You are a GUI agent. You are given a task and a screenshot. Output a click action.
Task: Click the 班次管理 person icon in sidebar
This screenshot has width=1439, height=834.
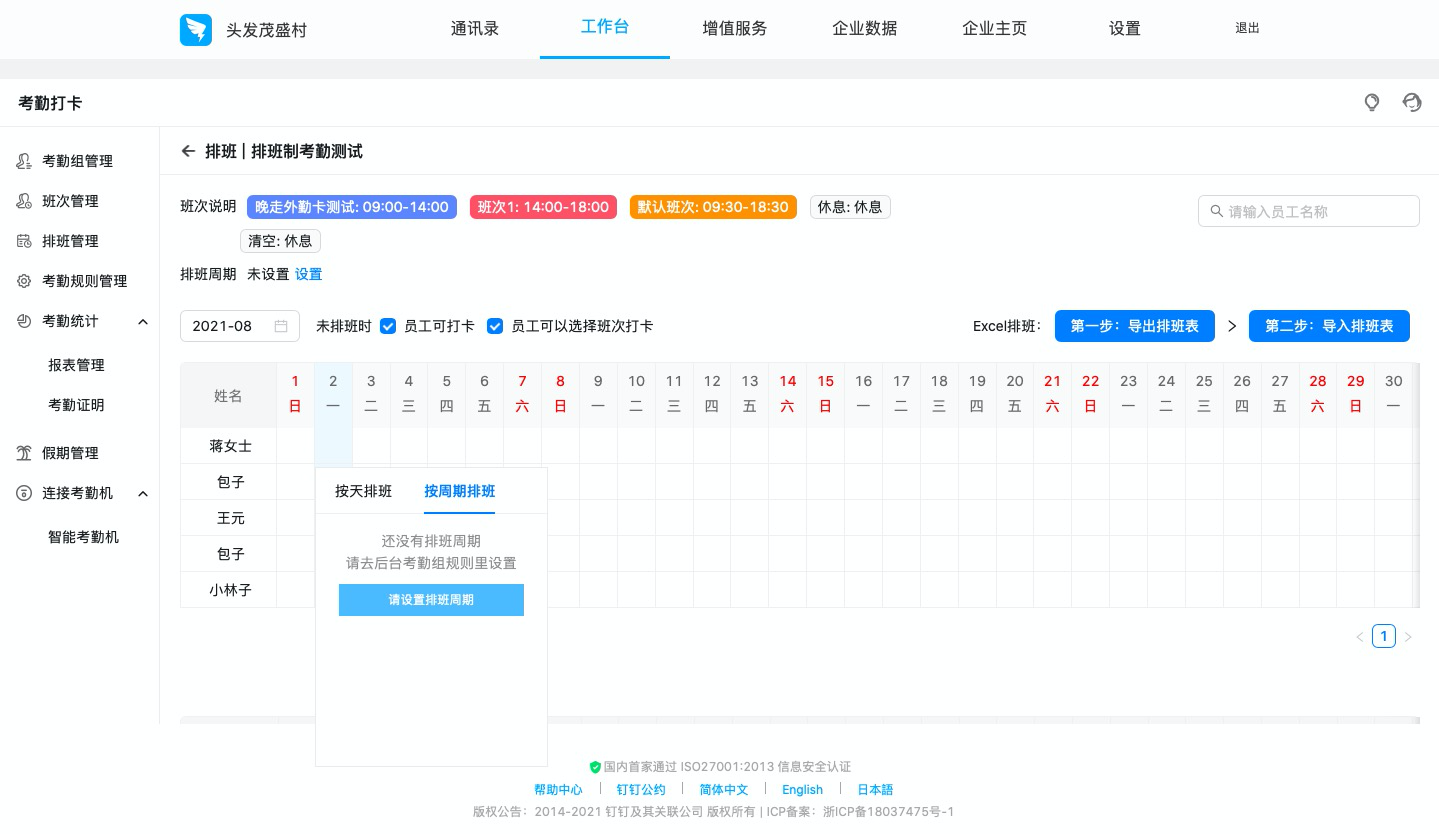coord(24,201)
